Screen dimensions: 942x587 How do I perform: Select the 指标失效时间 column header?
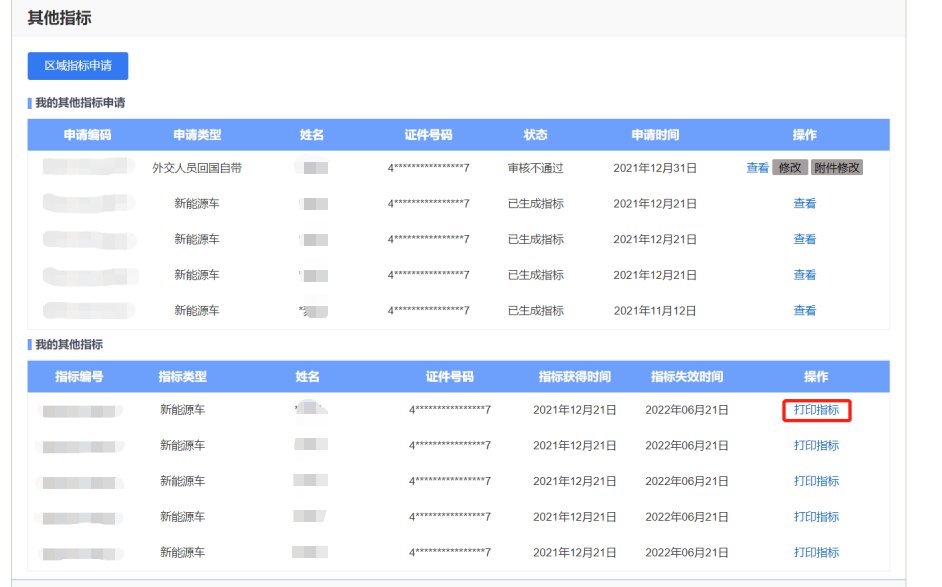686,377
